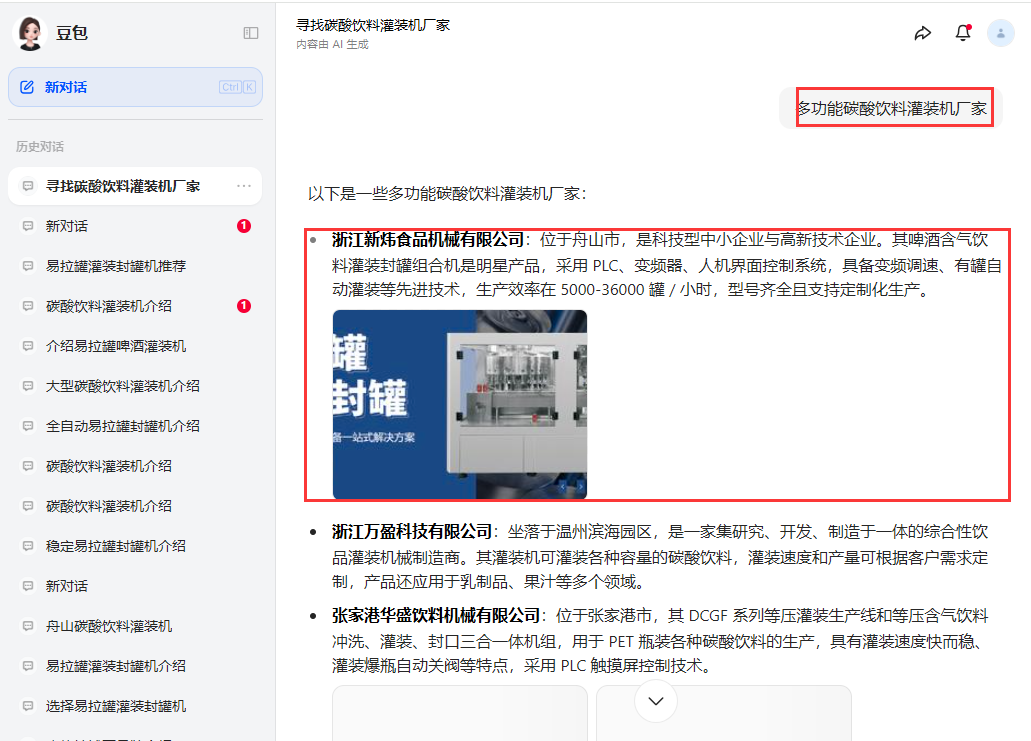Click the share arrow icon
Viewport: 1031px width, 741px height.
point(922,33)
